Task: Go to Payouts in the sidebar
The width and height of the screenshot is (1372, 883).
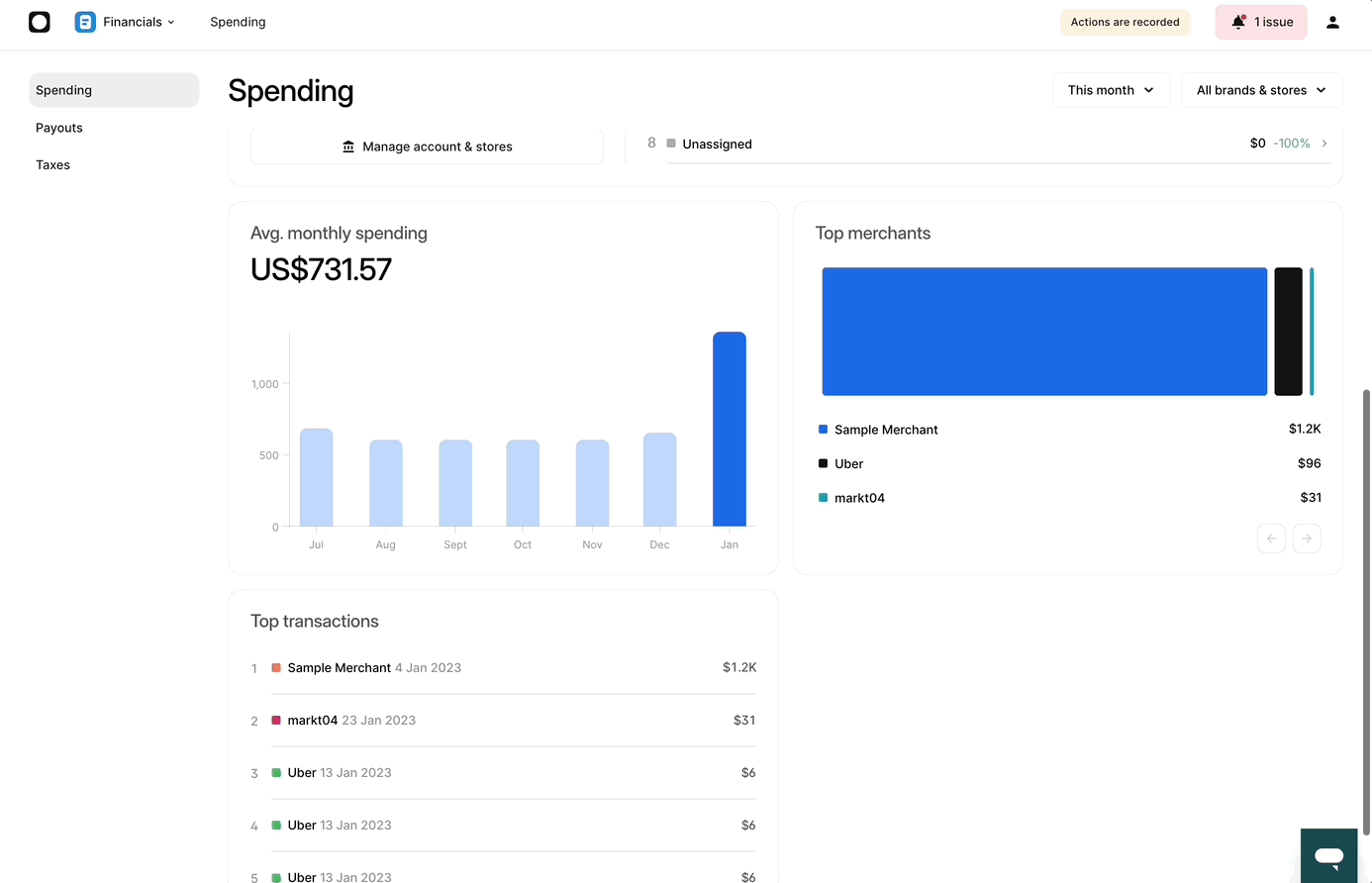Action: (59, 128)
